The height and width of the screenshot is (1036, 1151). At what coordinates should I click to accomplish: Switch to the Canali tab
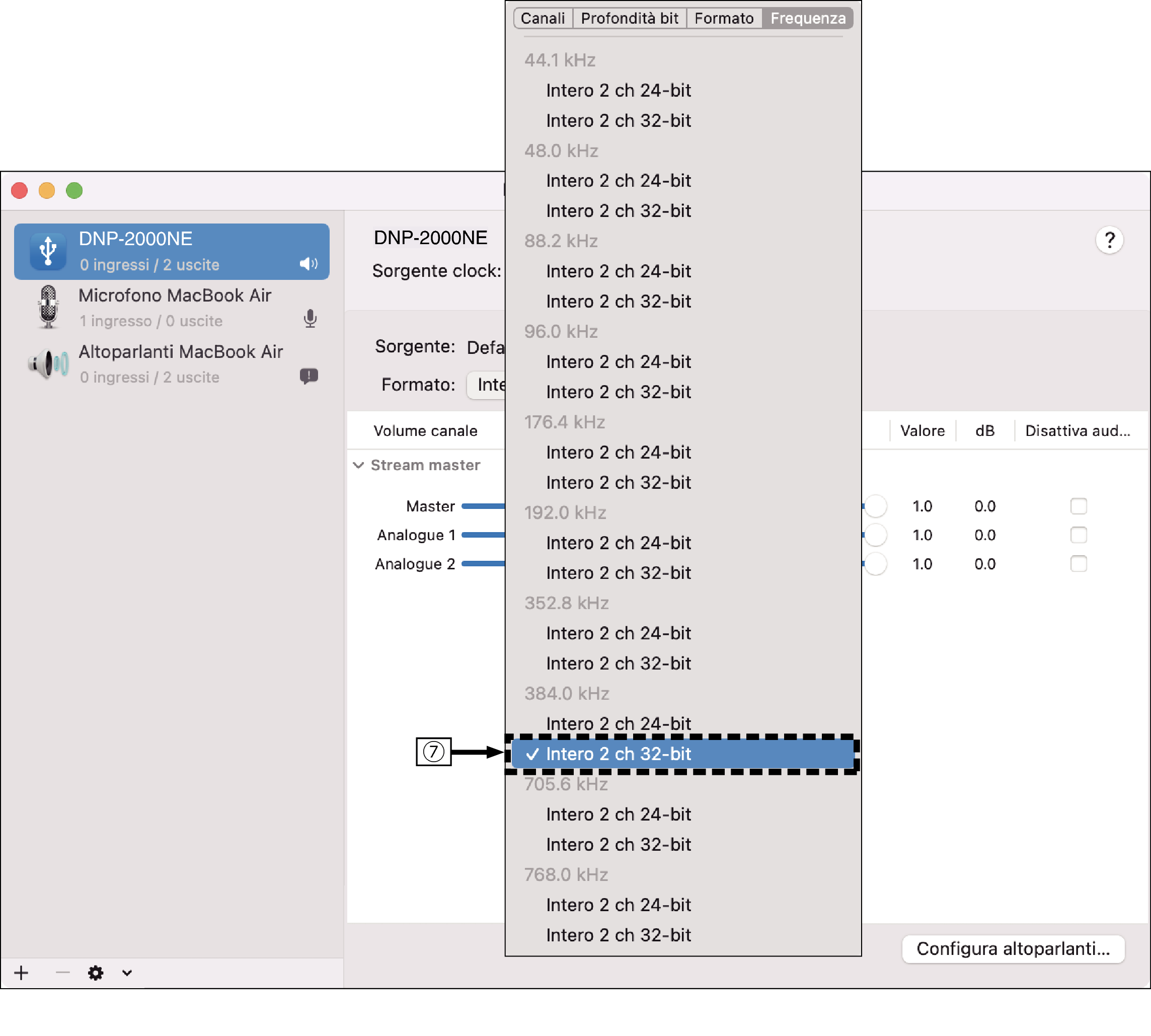(542, 18)
